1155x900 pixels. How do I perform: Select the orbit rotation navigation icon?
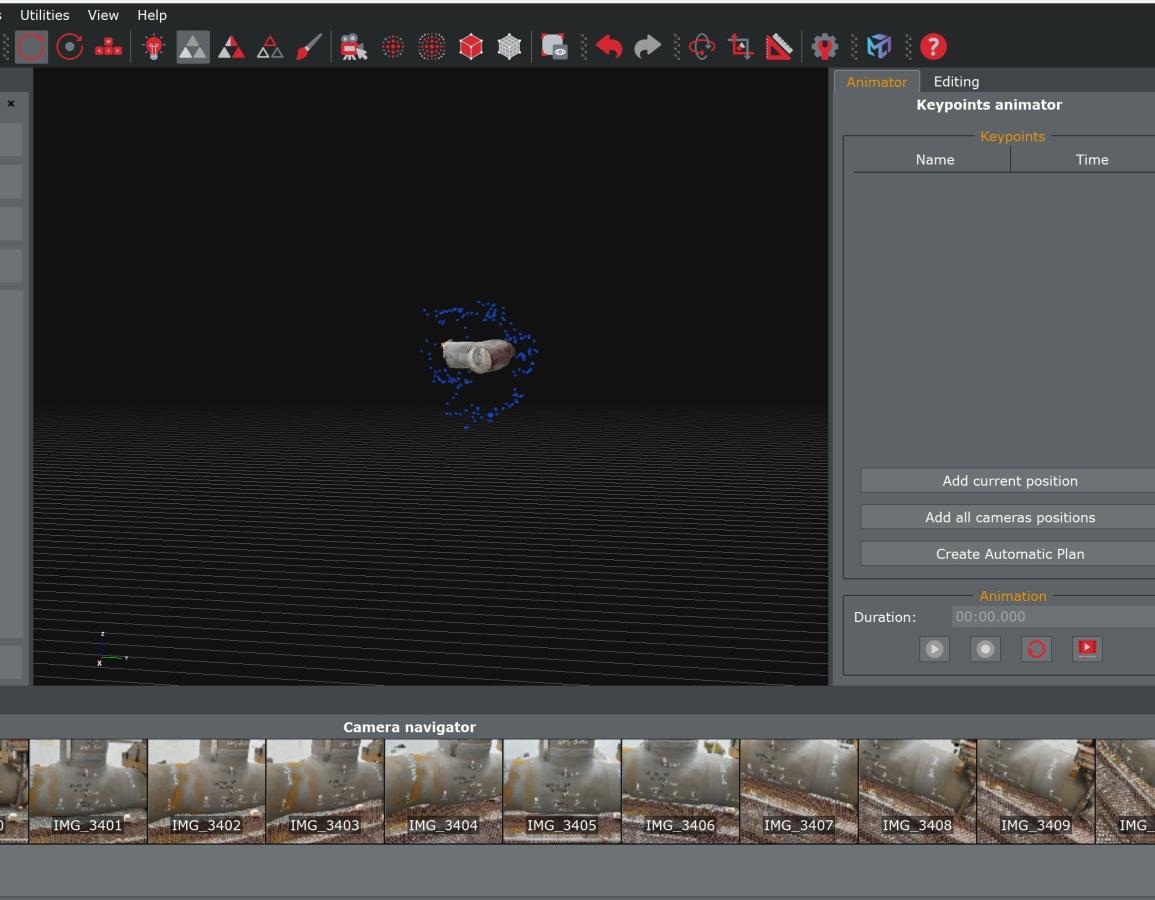(x=31, y=47)
